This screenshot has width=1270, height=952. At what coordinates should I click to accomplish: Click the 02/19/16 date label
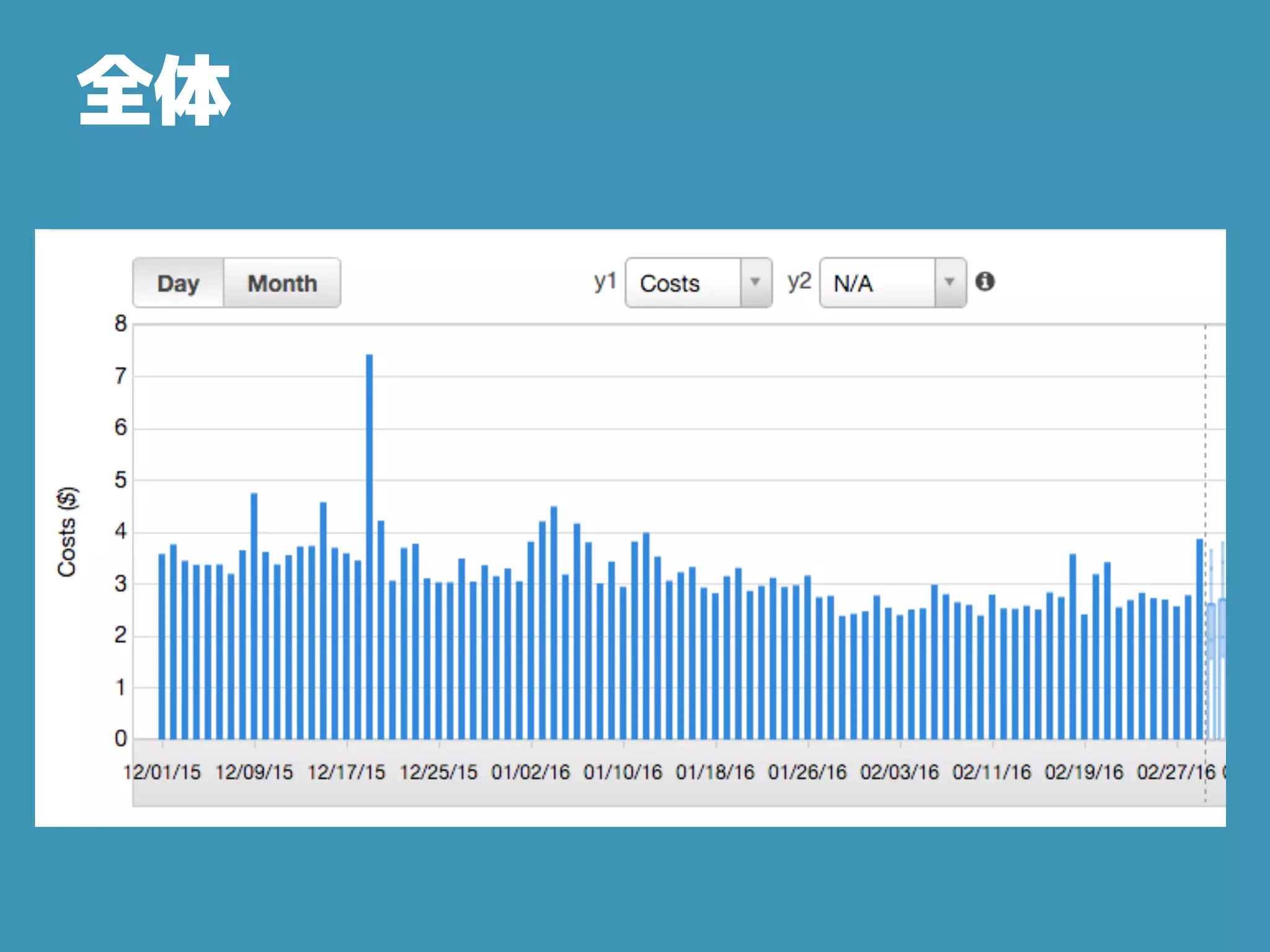pyautogui.click(x=1084, y=772)
